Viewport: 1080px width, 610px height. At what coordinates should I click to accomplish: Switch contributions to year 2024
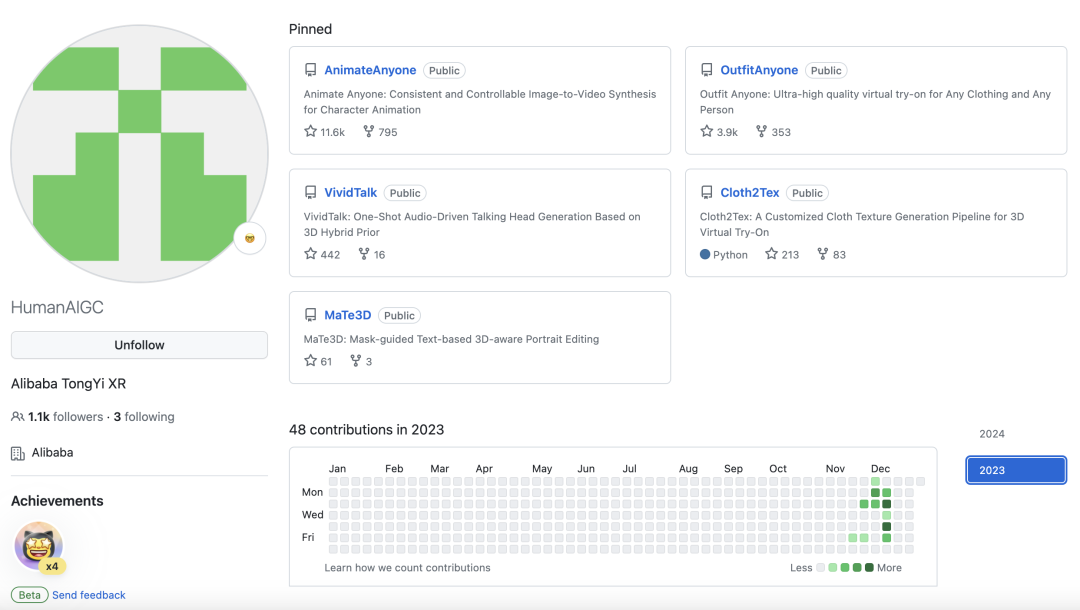click(x=992, y=434)
